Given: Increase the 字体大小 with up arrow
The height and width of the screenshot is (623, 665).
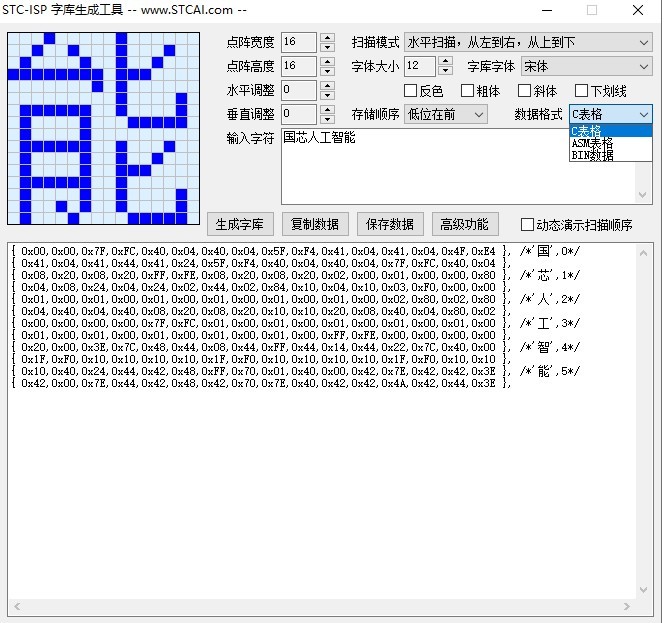Looking at the screenshot, I should point(445,61).
